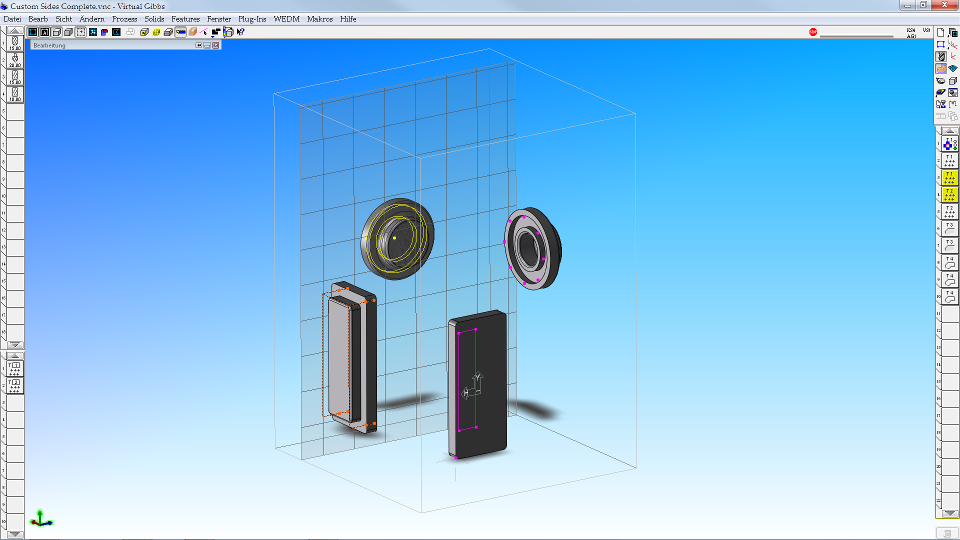
Task: Click the blue grid snowflake toolbar icon
Action: pos(93,32)
